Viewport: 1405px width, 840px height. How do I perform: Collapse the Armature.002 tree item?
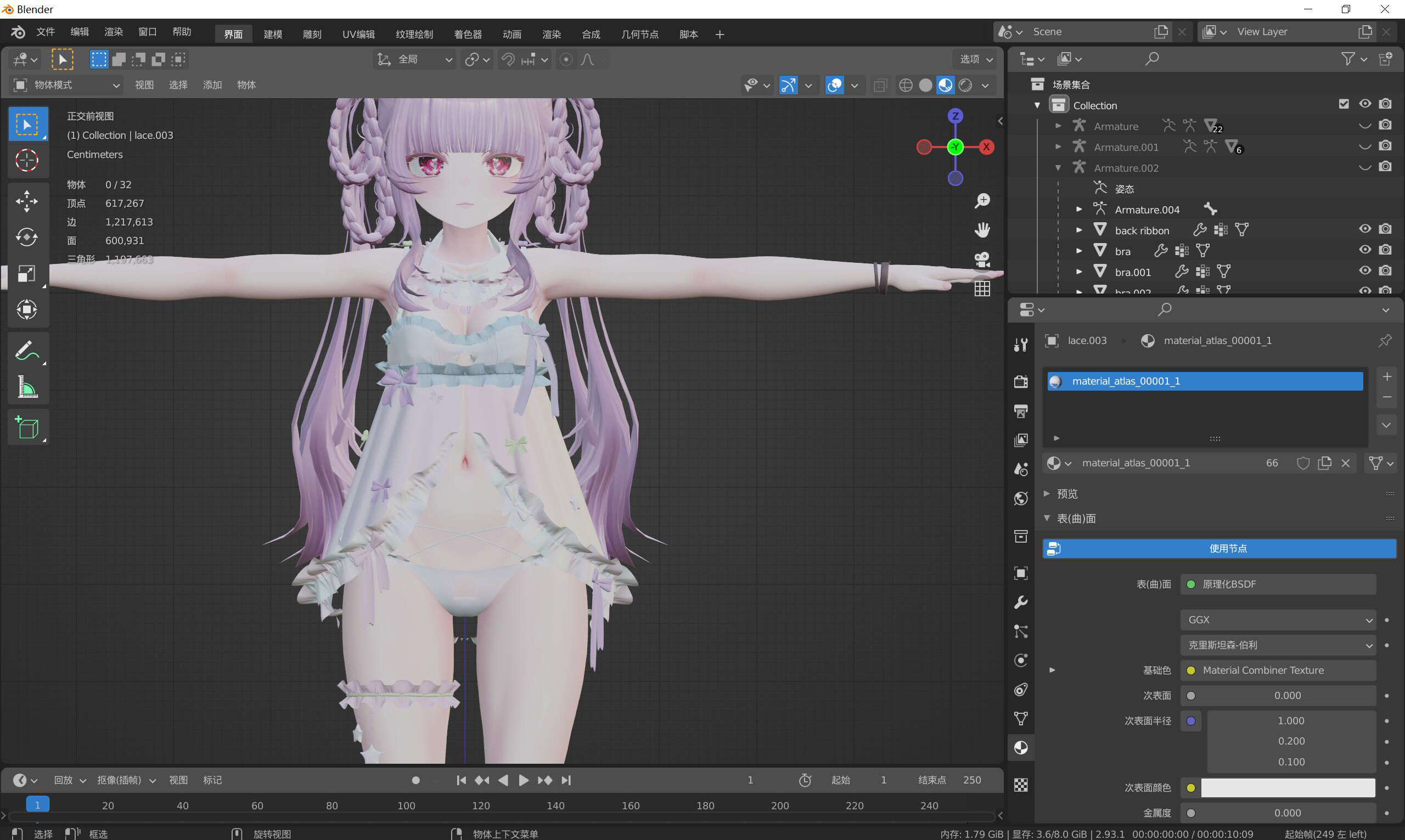click(x=1058, y=167)
